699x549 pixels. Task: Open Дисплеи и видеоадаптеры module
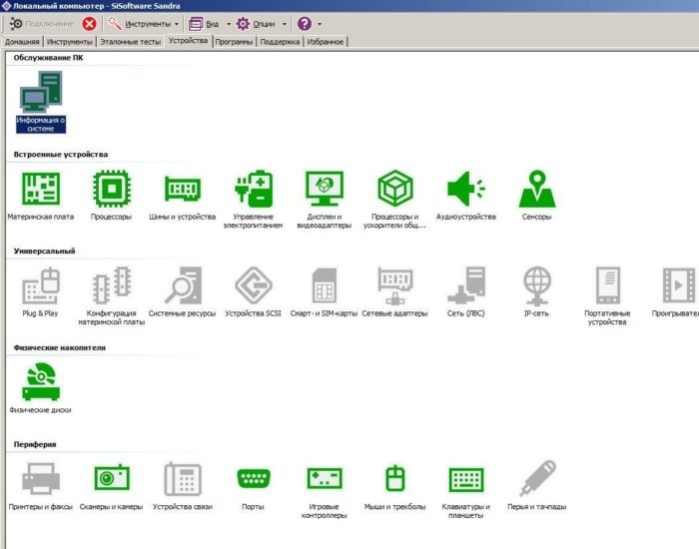324,200
